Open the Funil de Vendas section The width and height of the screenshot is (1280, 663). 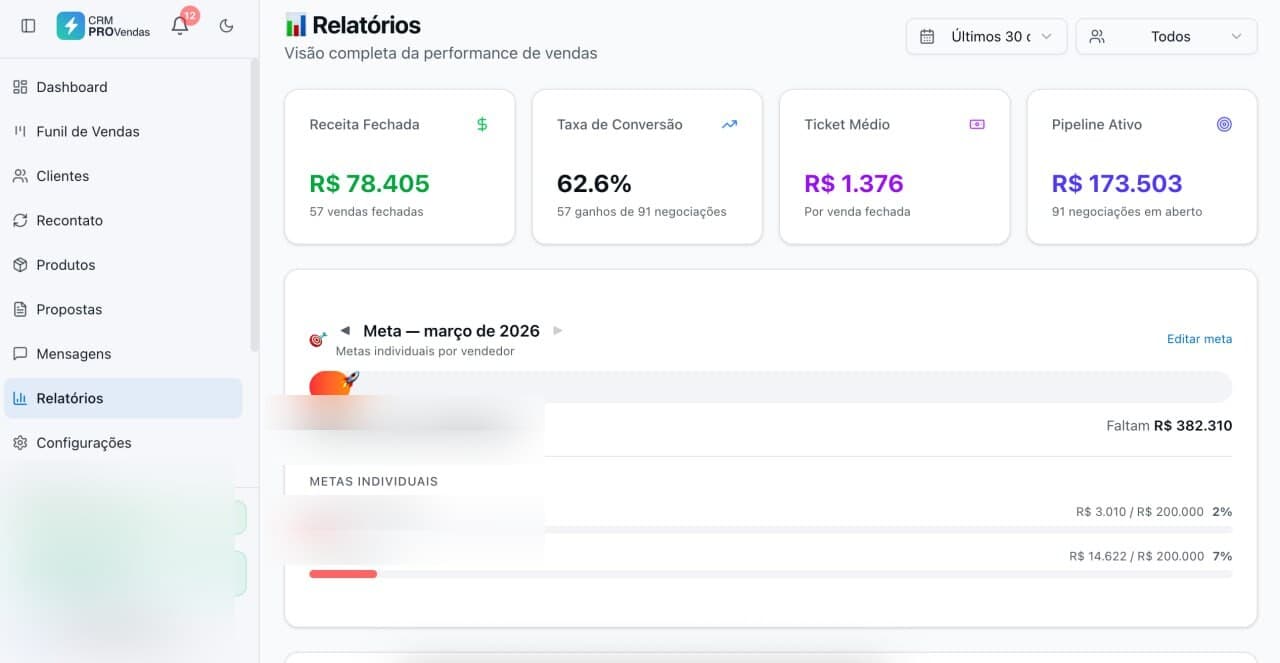tap(86, 131)
